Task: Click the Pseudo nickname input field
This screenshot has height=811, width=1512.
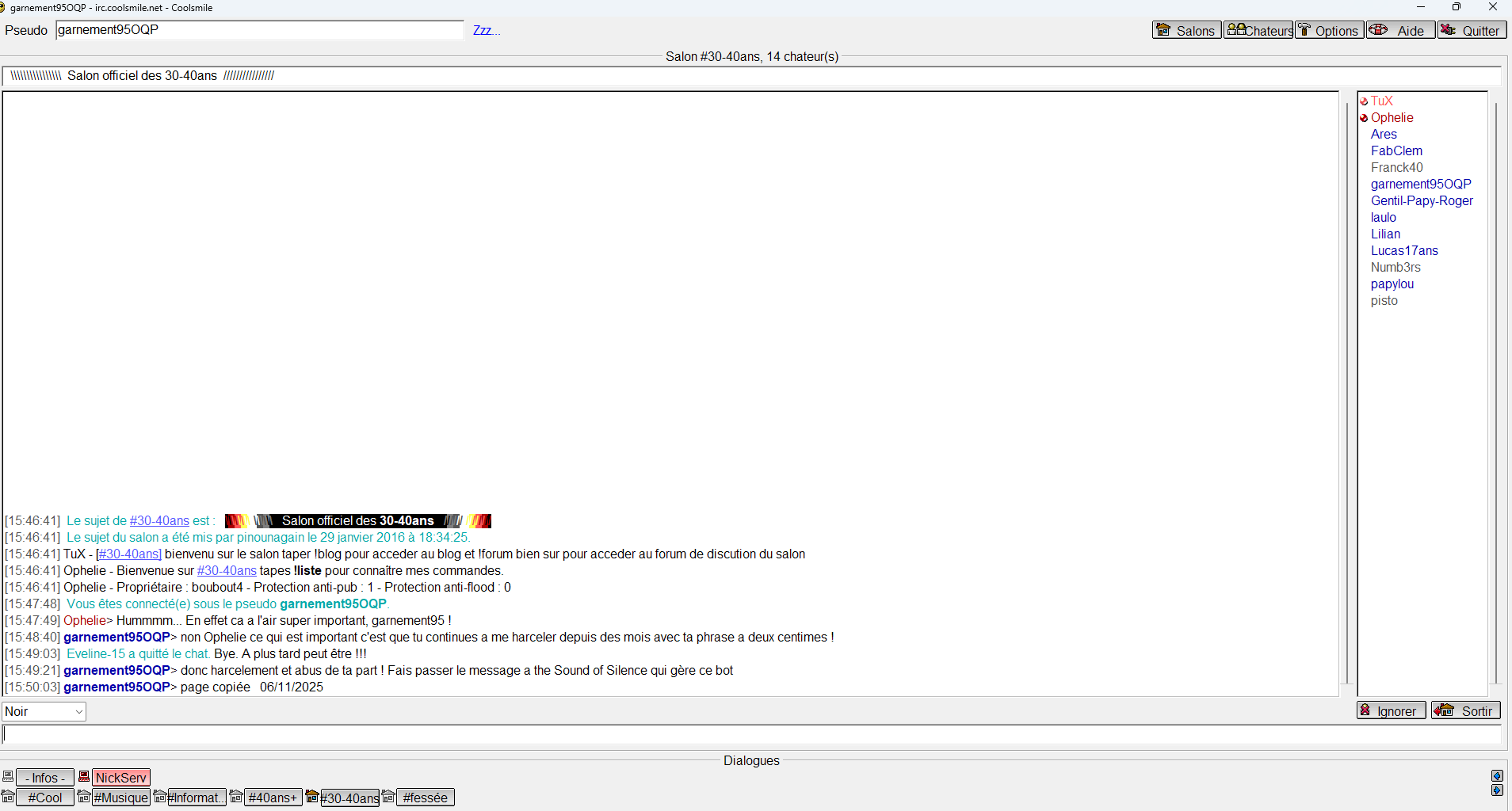Action: (x=259, y=30)
